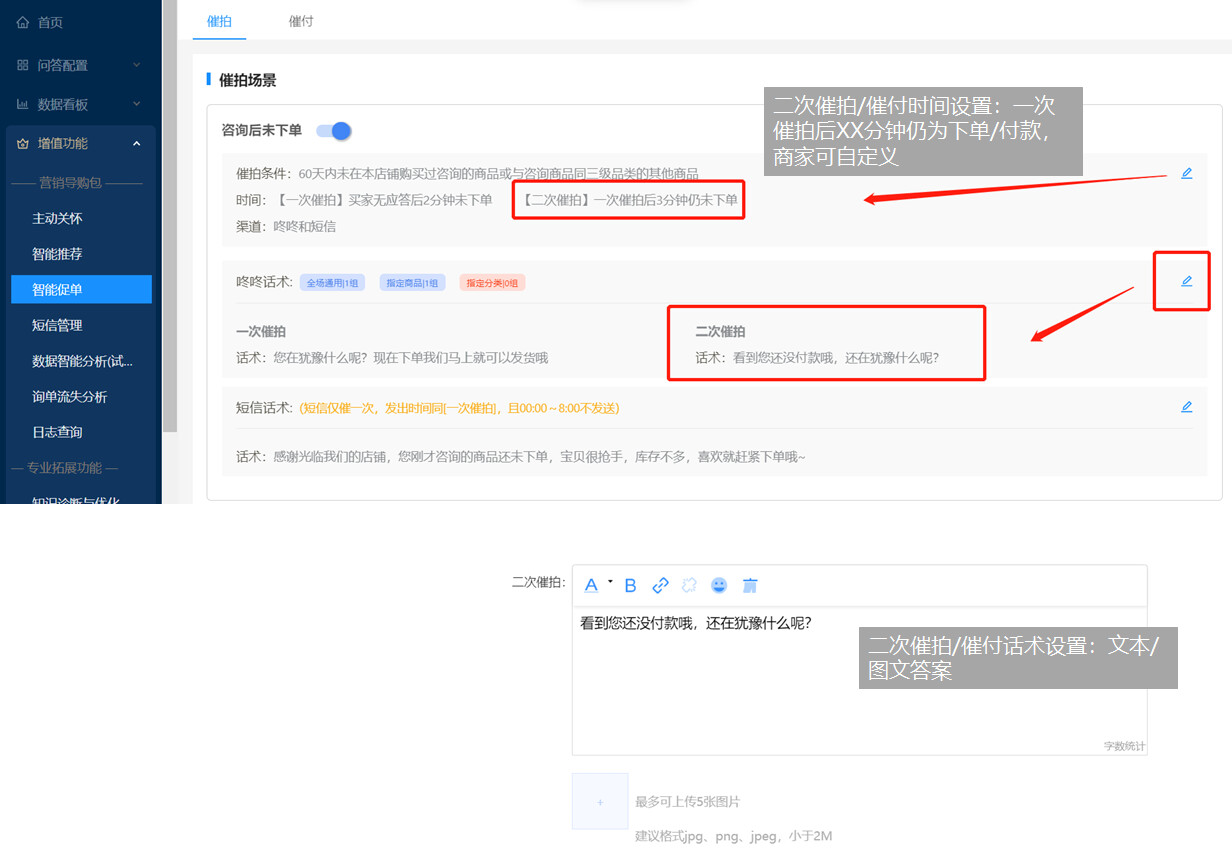Viewport: 1232px width, 865px height.
Task: Expand the 数据看板 sidebar menu
Action: tap(137, 104)
